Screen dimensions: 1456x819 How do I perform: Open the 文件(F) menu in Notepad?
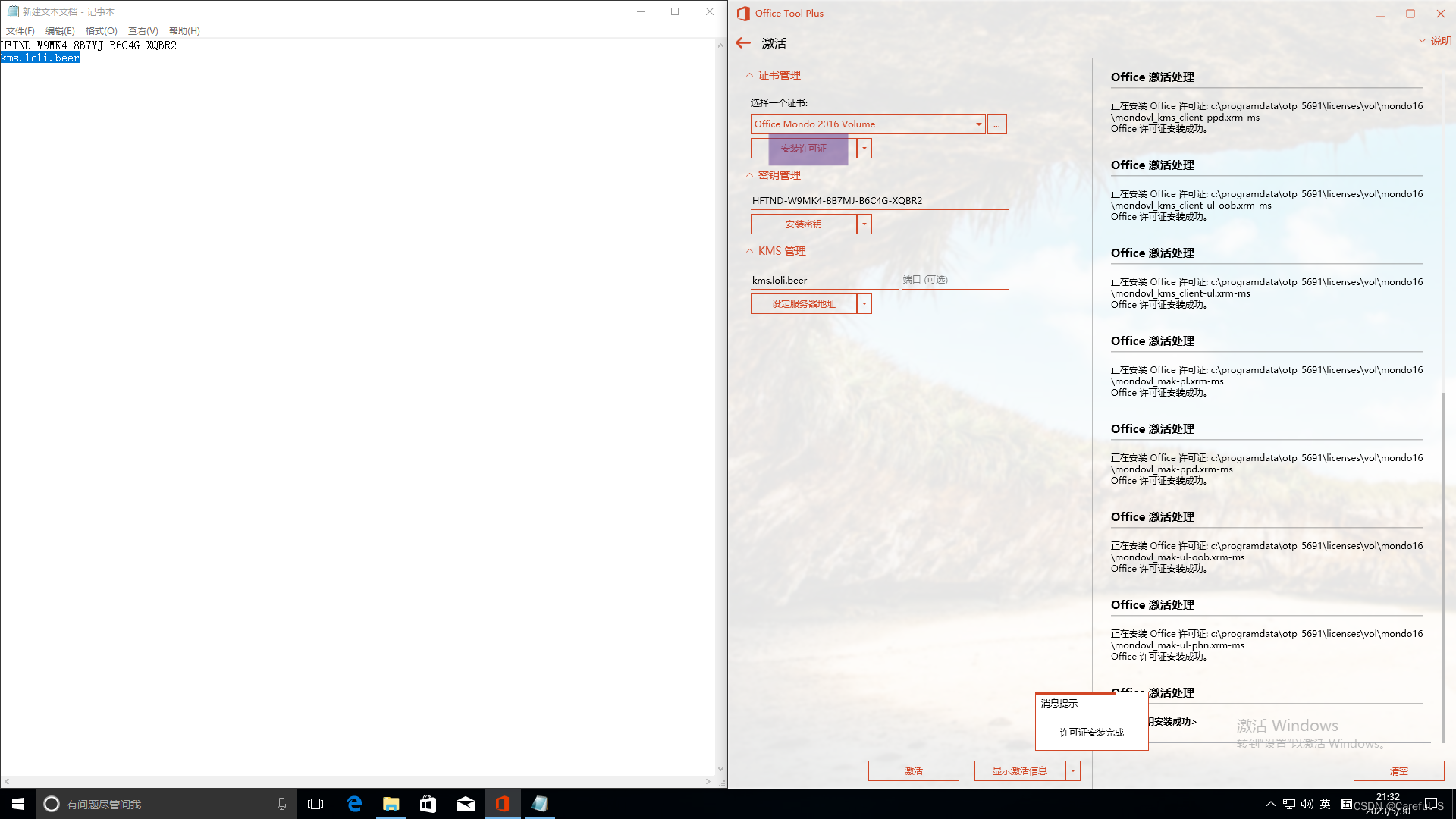tap(20, 31)
